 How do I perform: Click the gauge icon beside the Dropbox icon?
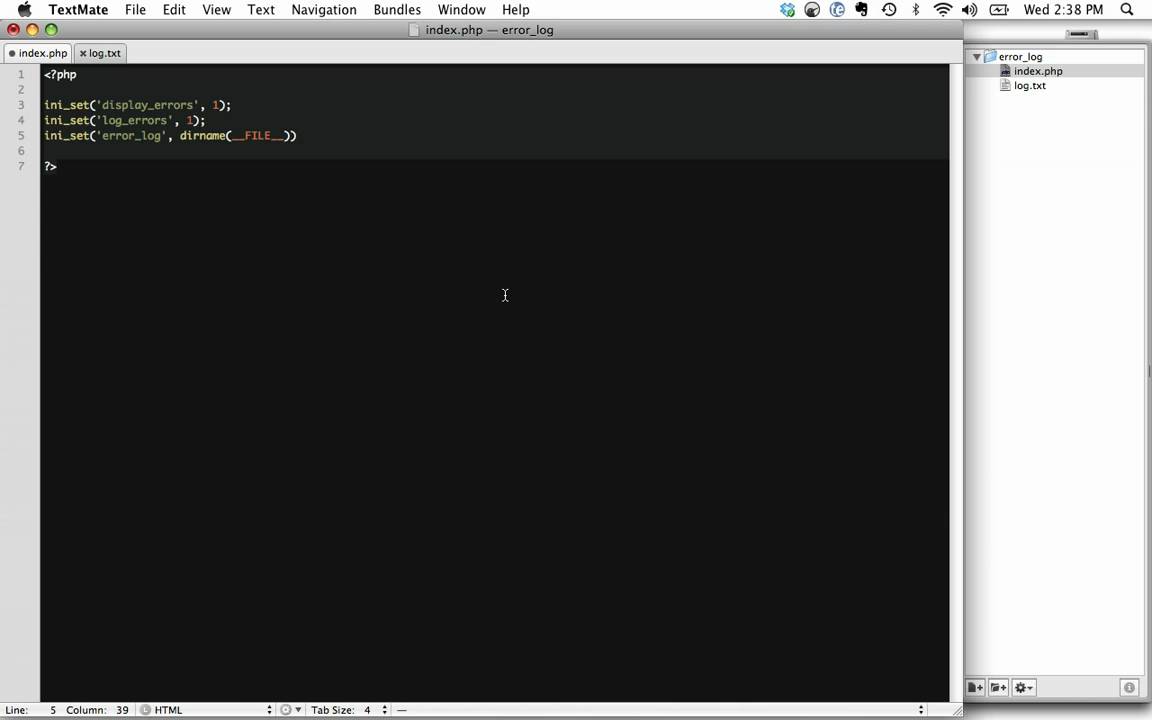[x=812, y=10]
